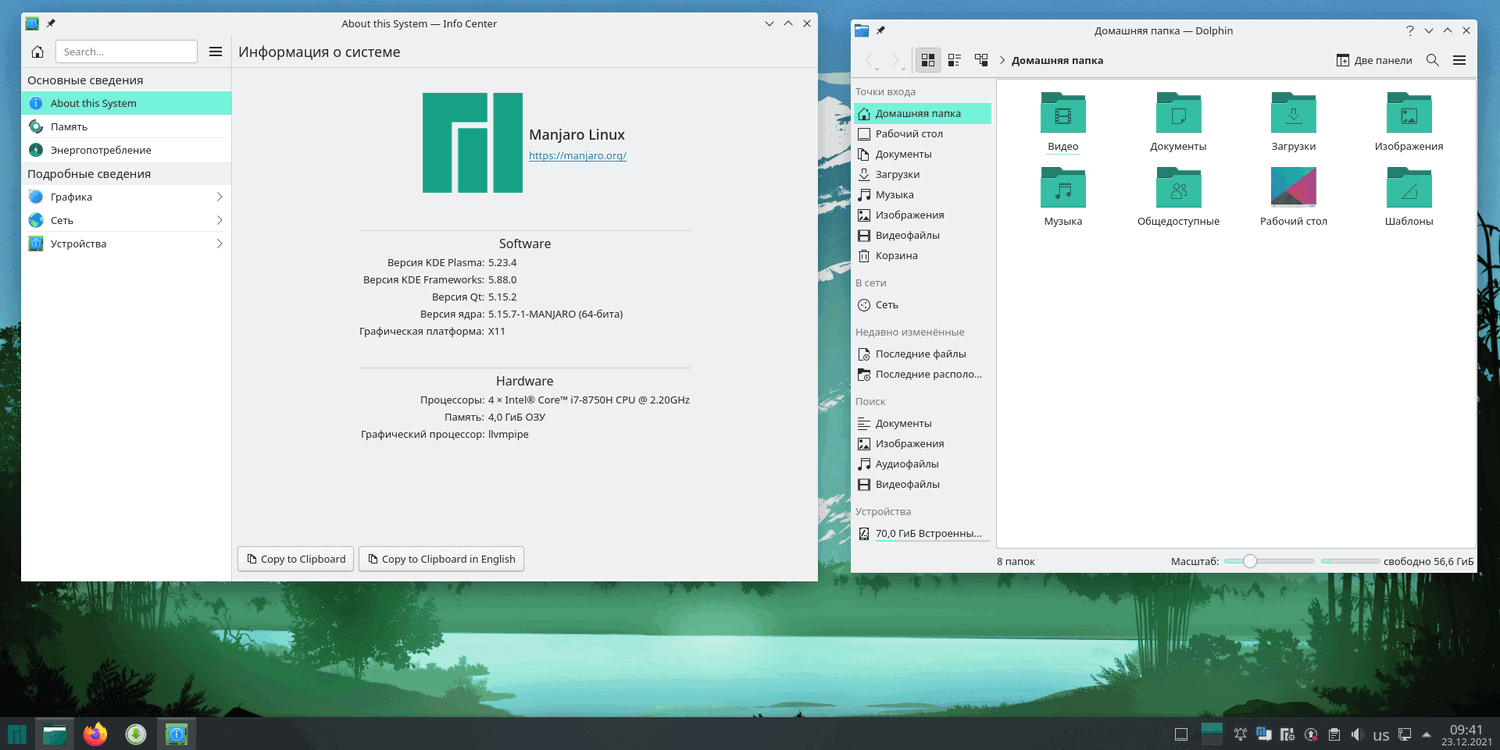This screenshot has width=1500, height=750.
Task: Open 'Изображения' under Точки входа
Action: 922,215
